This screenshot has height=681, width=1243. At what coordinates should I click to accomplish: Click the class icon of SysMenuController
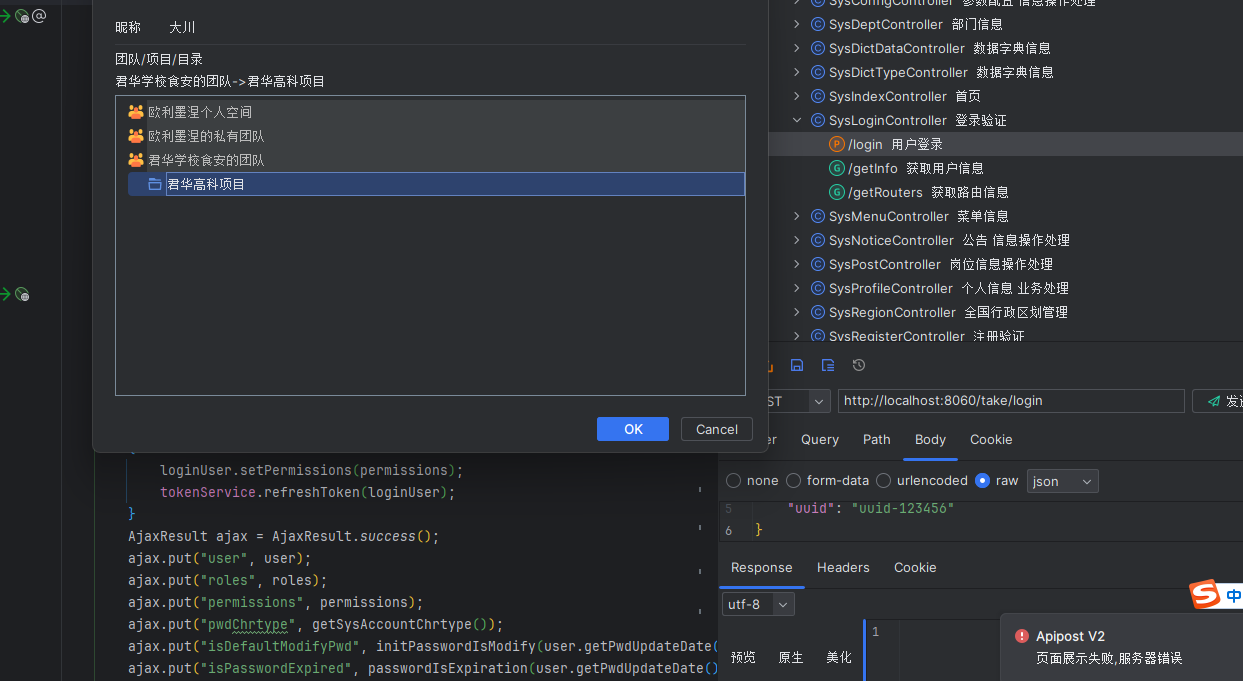click(818, 216)
